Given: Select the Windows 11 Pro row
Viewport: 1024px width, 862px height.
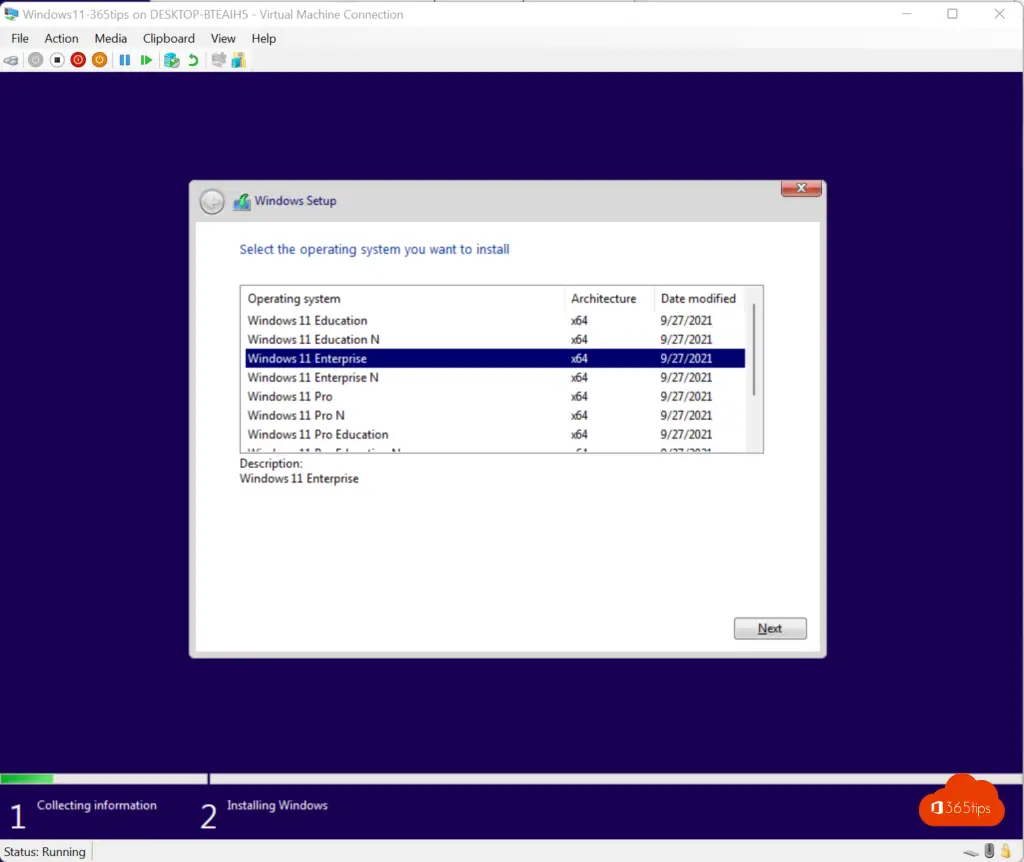Looking at the screenshot, I should [x=495, y=396].
